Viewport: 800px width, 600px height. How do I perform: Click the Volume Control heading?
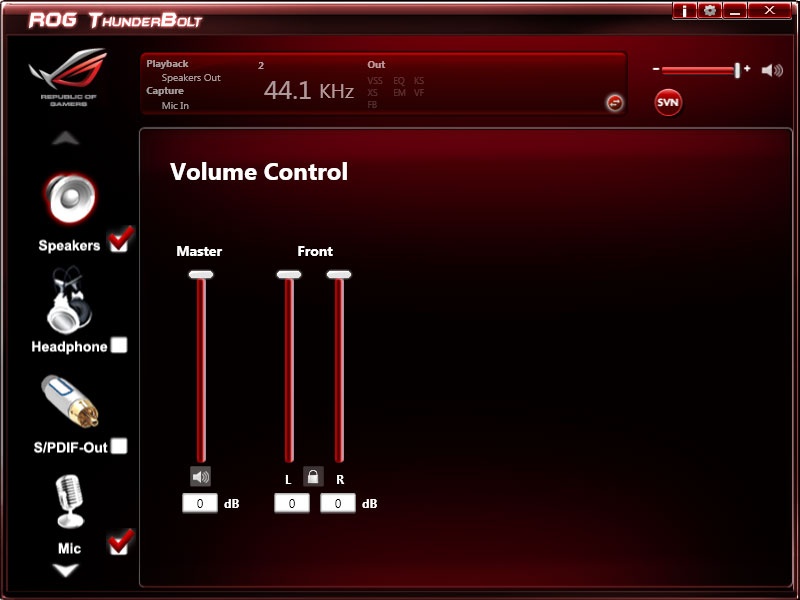click(x=259, y=171)
